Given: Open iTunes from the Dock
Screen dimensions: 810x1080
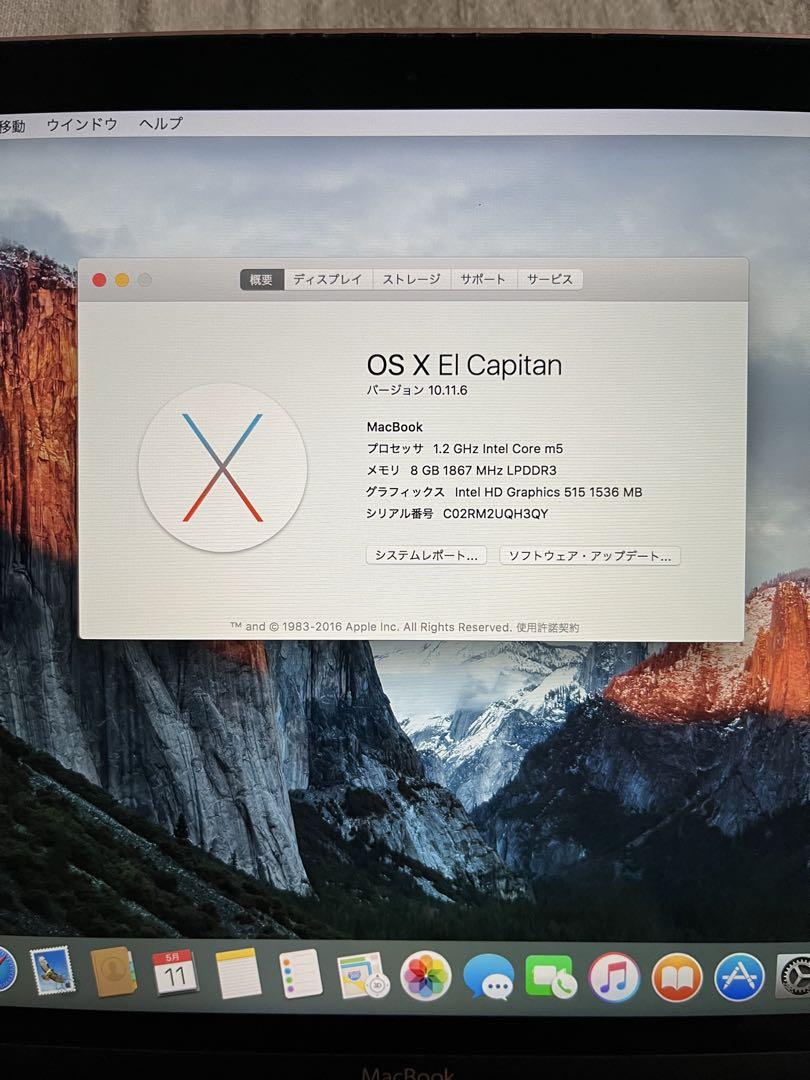Looking at the screenshot, I should [x=614, y=977].
